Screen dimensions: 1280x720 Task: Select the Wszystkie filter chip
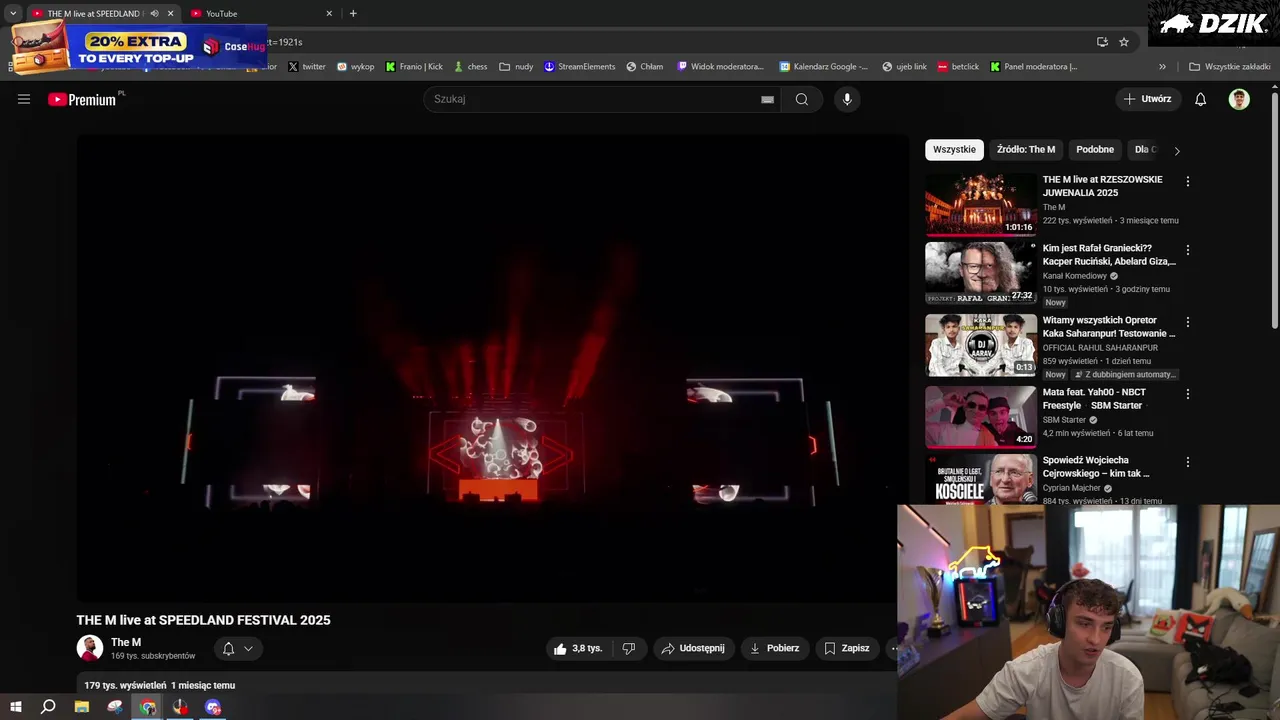[x=954, y=150]
